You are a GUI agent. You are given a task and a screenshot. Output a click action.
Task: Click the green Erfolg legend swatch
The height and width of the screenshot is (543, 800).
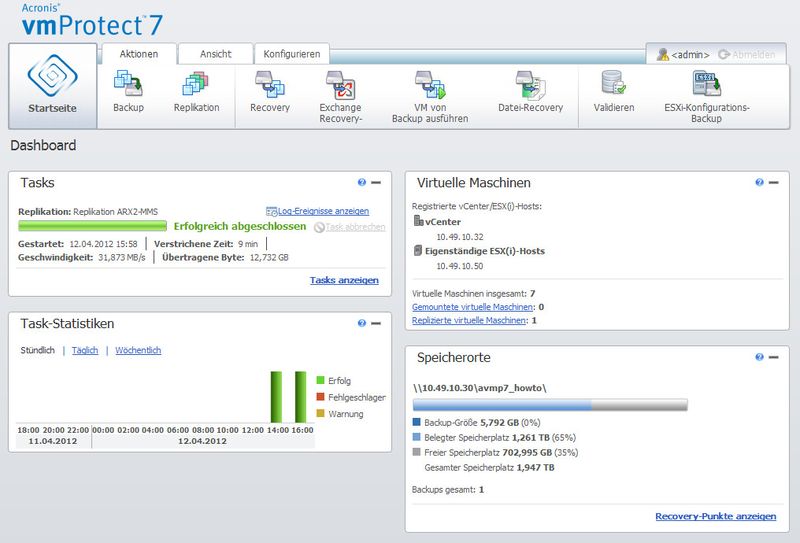[x=320, y=380]
